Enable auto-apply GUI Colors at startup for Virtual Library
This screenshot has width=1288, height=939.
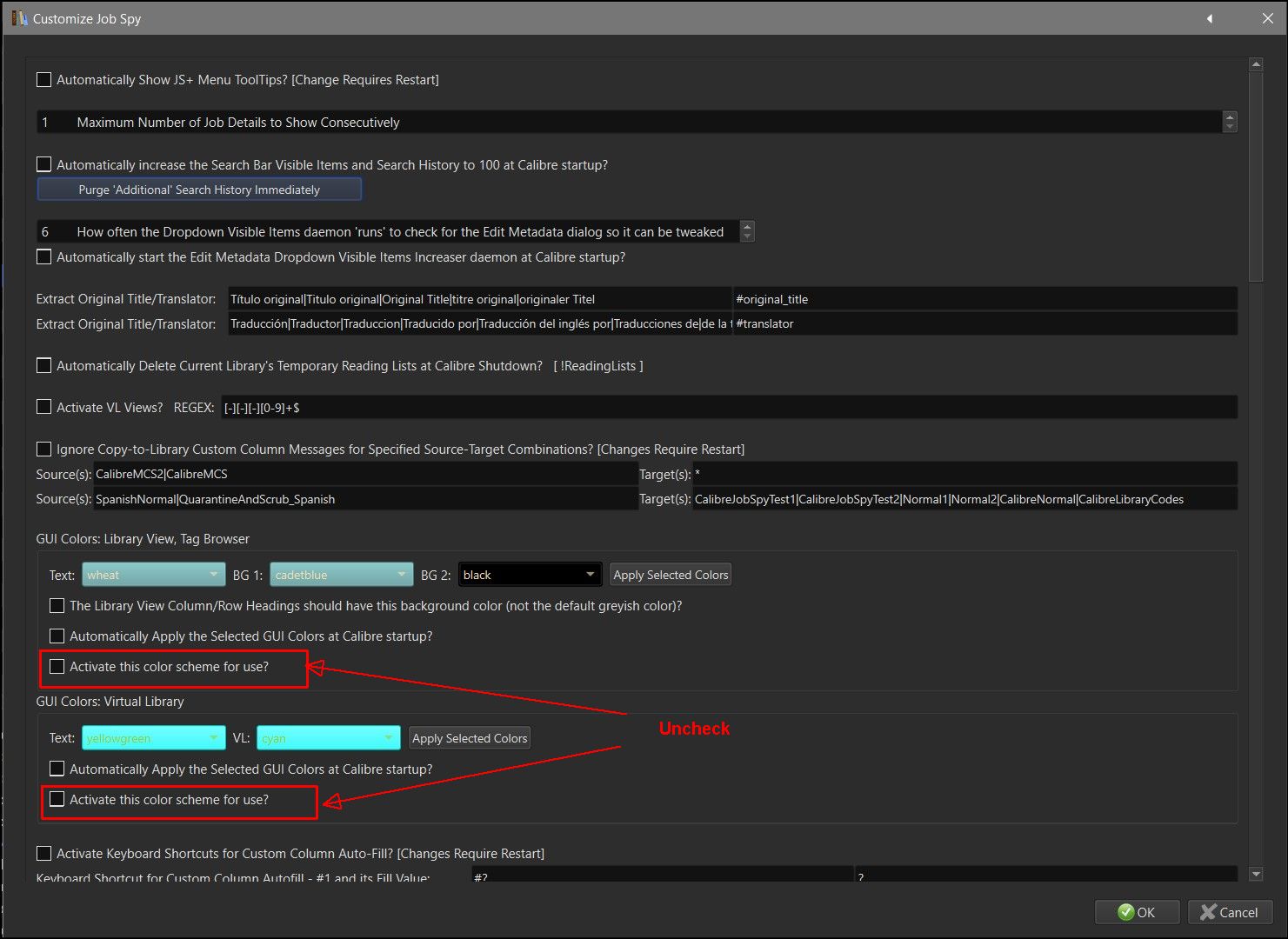[57, 769]
